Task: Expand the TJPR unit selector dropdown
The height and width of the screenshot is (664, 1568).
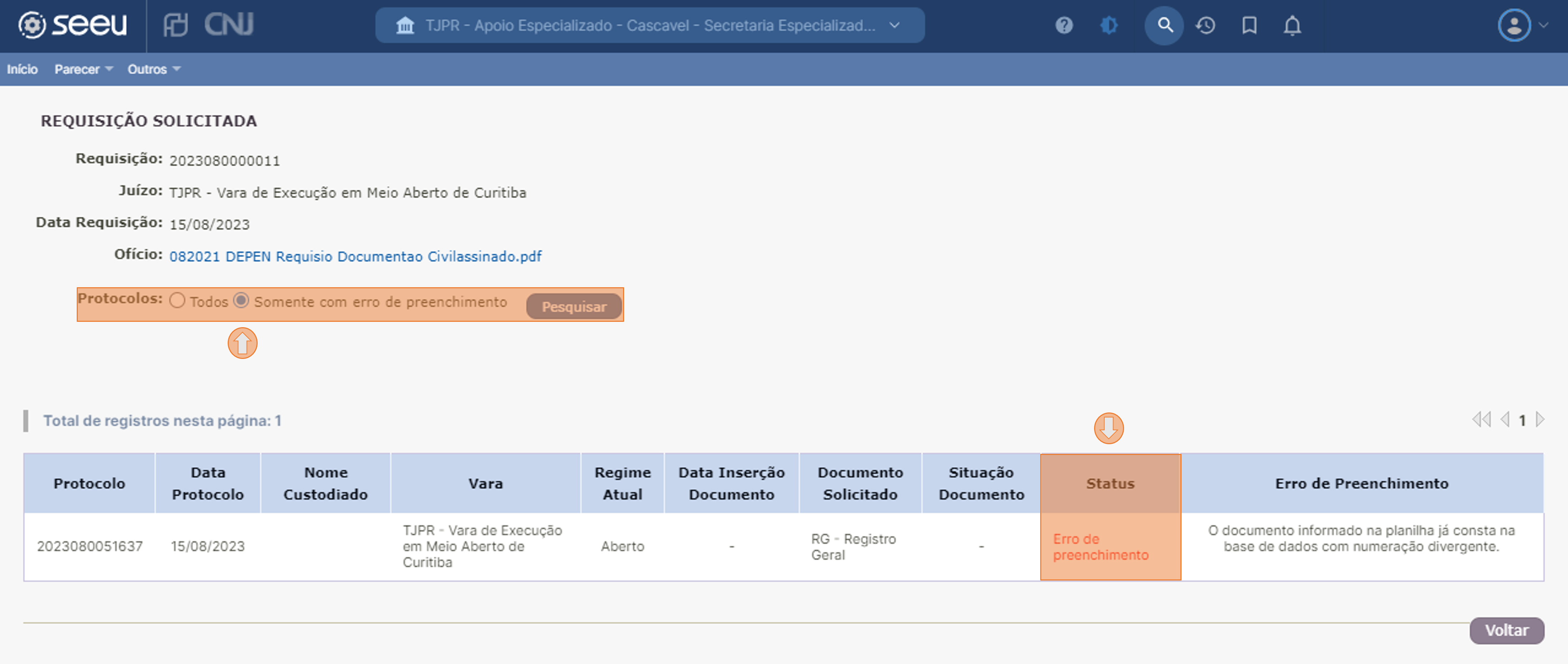Action: click(x=649, y=26)
